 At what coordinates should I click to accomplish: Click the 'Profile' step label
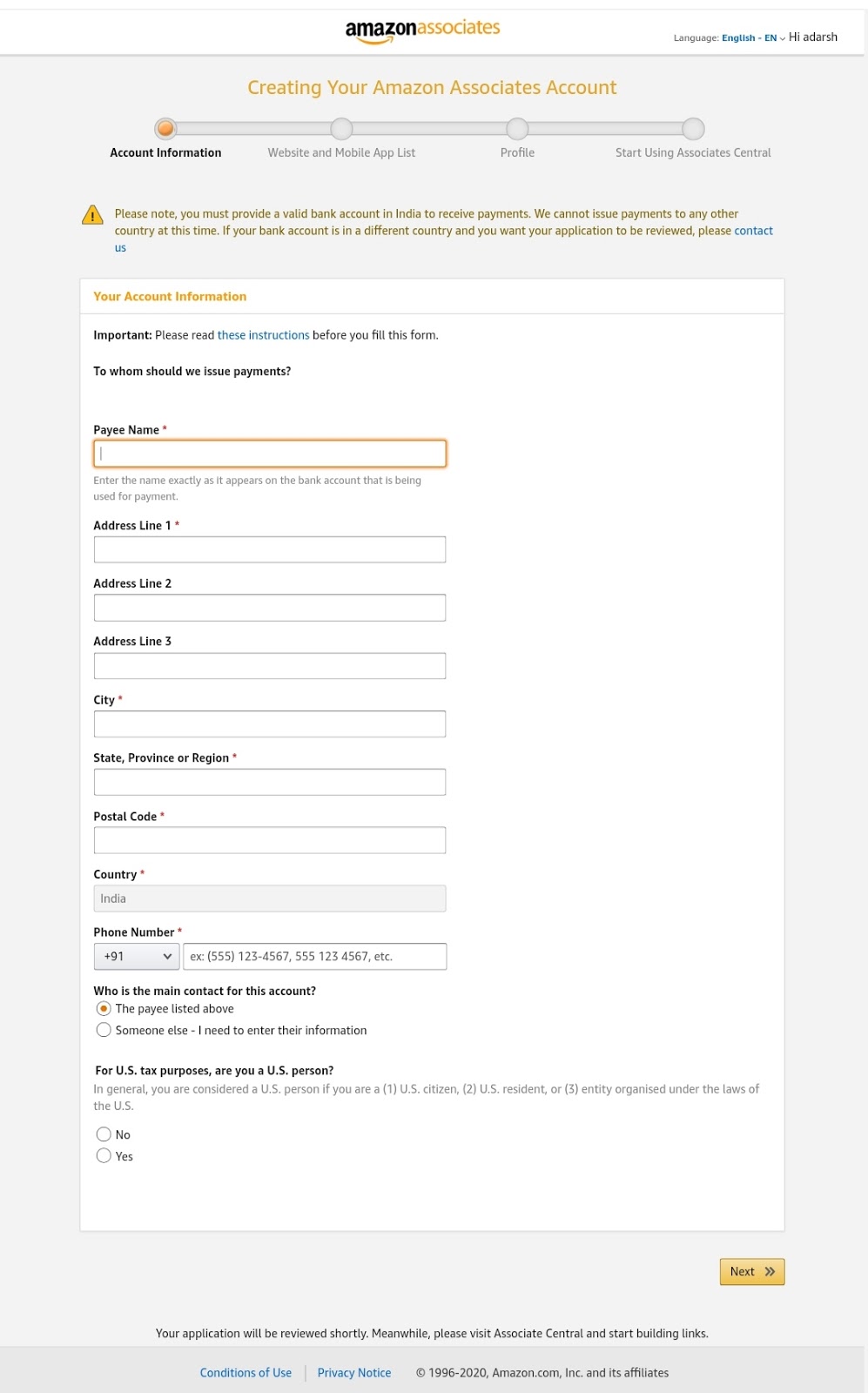(517, 151)
